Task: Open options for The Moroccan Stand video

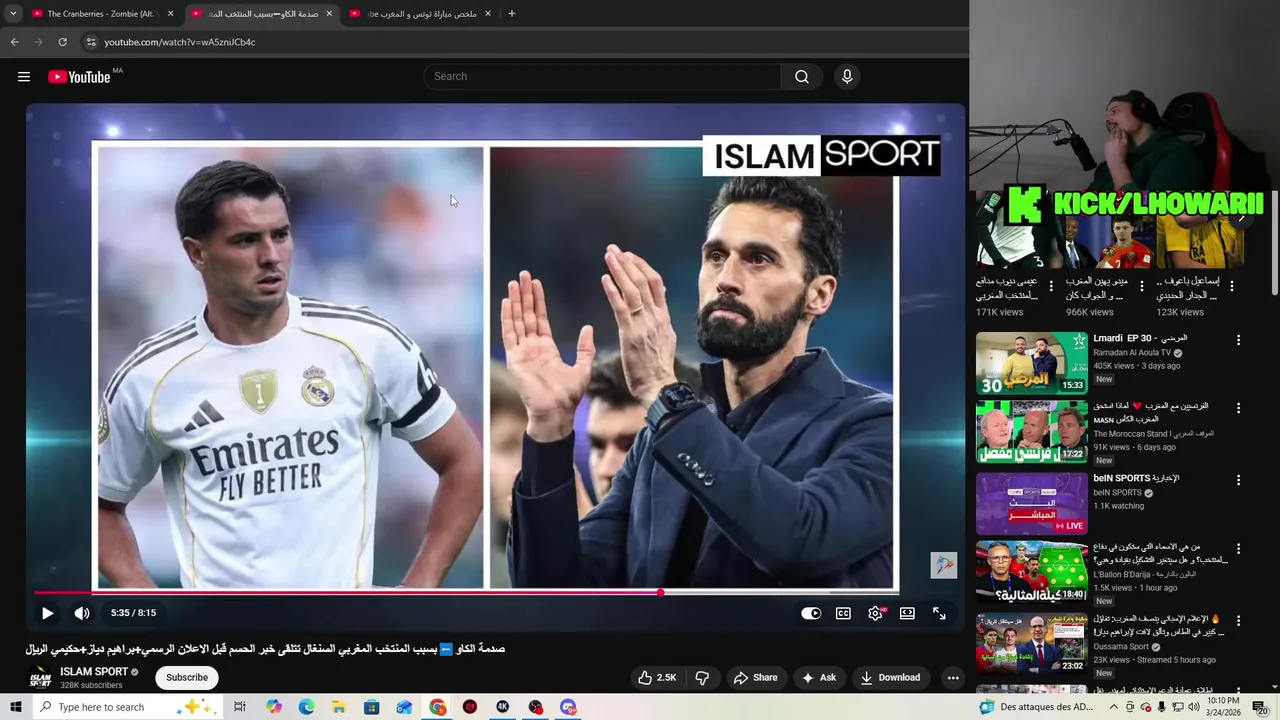Action: [1238, 408]
